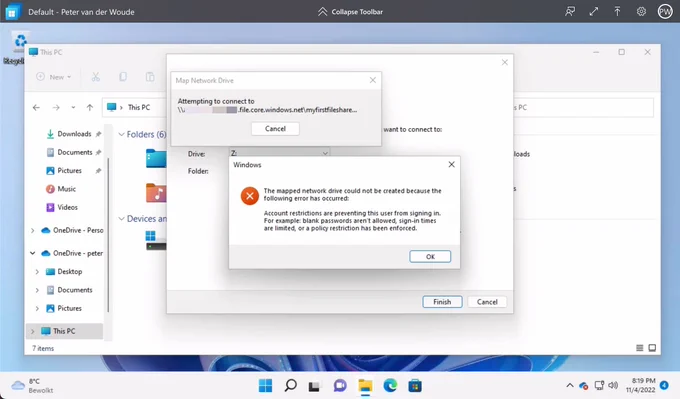Go back with the Explorer back arrow
The width and height of the screenshot is (680, 399).
[x=36, y=107]
